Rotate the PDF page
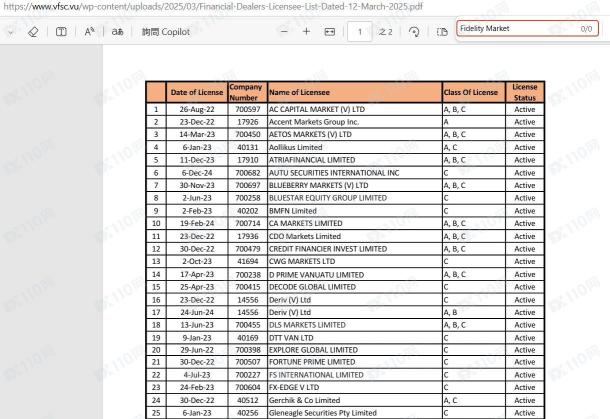This screenshot has height=419, width=610. click(x=414, y=32)
